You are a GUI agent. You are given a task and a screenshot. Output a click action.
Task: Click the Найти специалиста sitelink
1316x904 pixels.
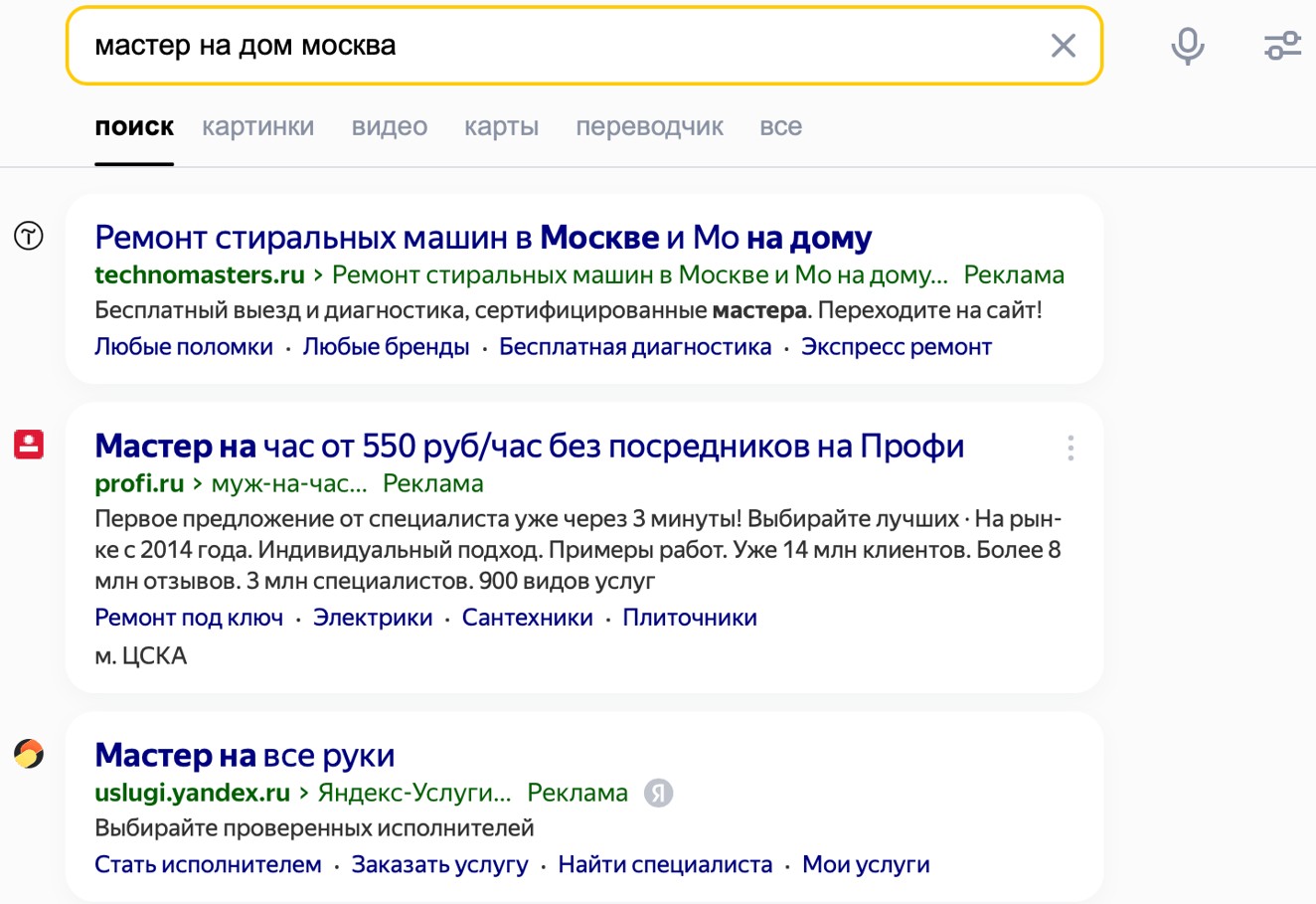point(665,864)
